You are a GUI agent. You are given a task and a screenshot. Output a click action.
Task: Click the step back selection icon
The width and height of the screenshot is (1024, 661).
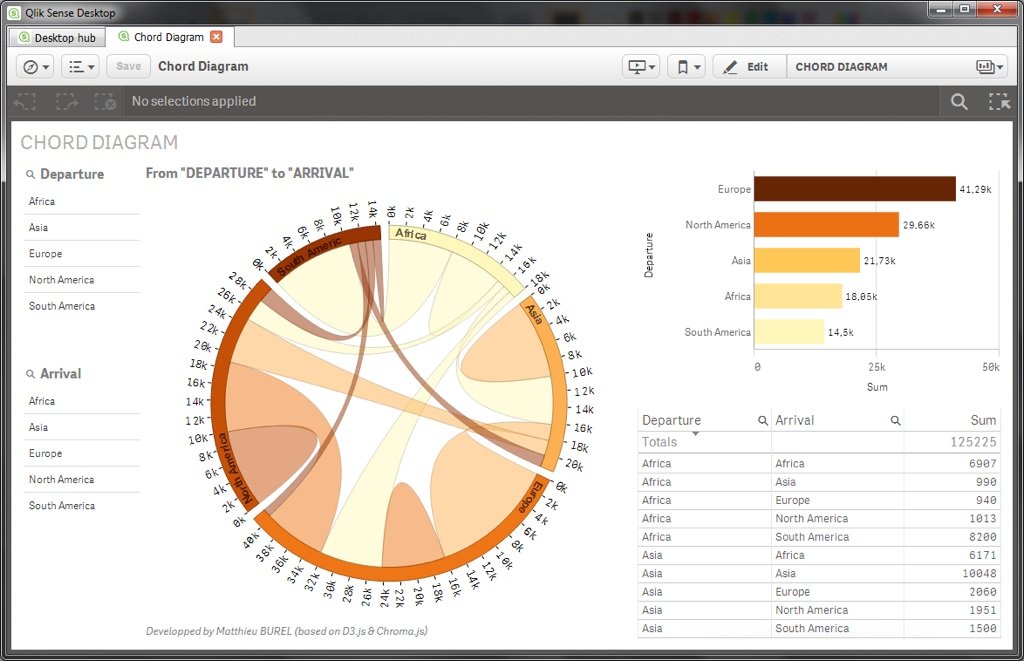tap(26, 101)
